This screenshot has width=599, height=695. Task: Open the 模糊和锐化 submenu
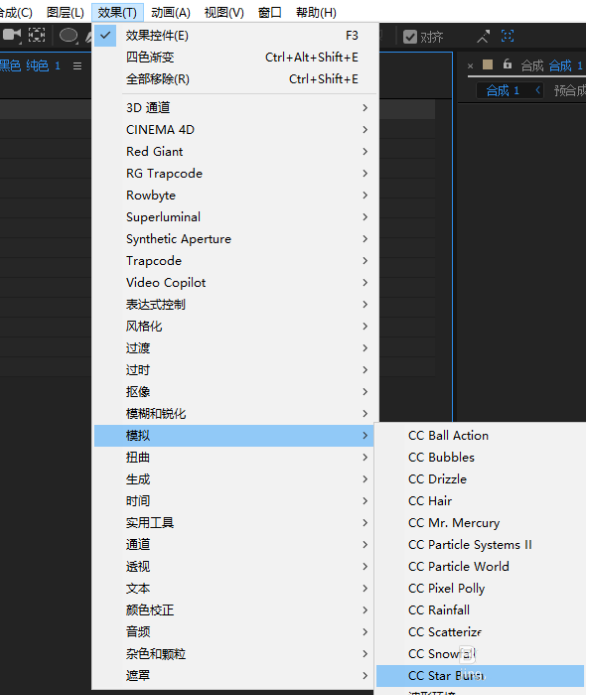[235, 414]
